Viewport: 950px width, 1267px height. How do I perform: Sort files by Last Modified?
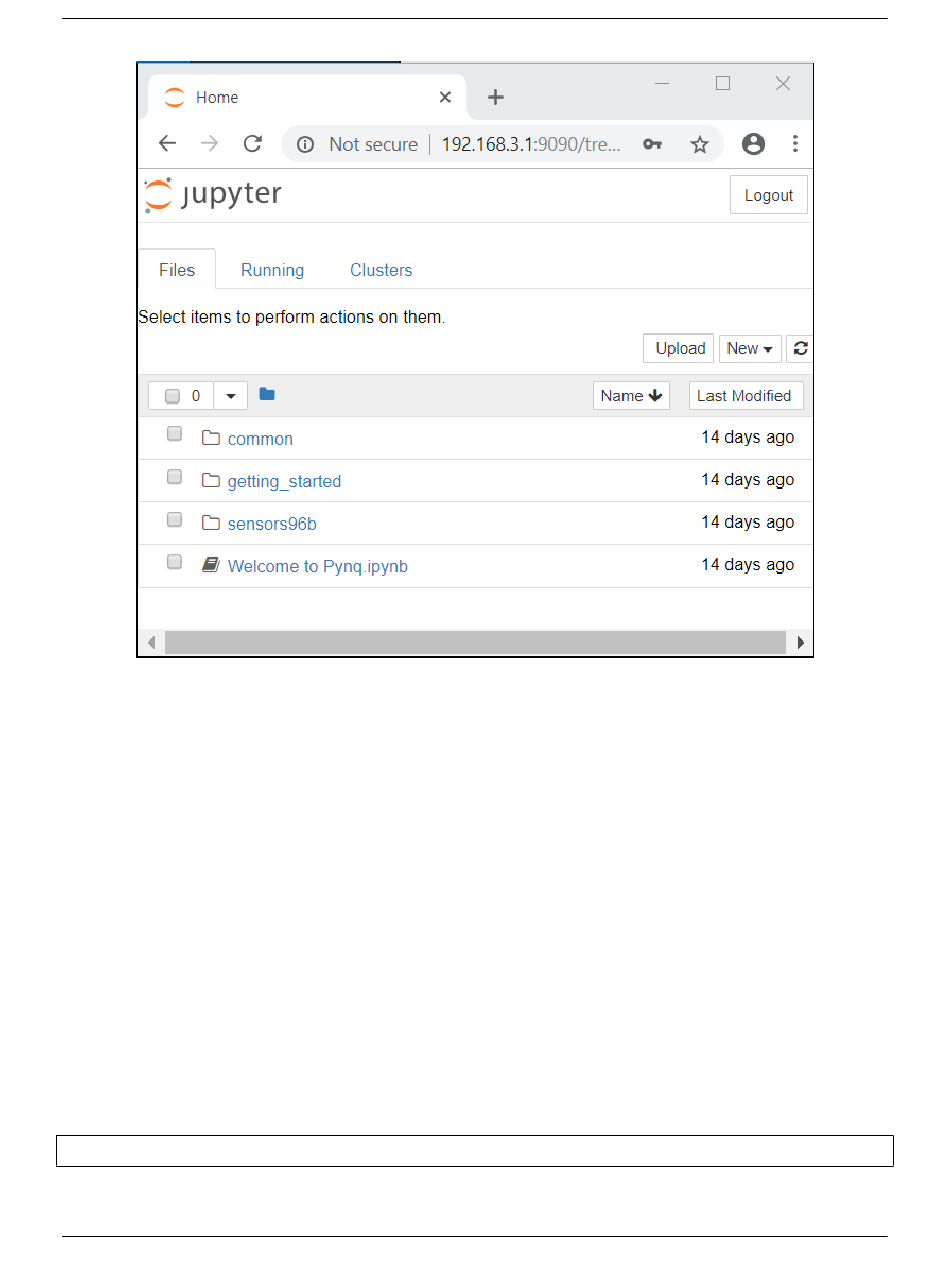pyautogui.click(x=744, y=396)
